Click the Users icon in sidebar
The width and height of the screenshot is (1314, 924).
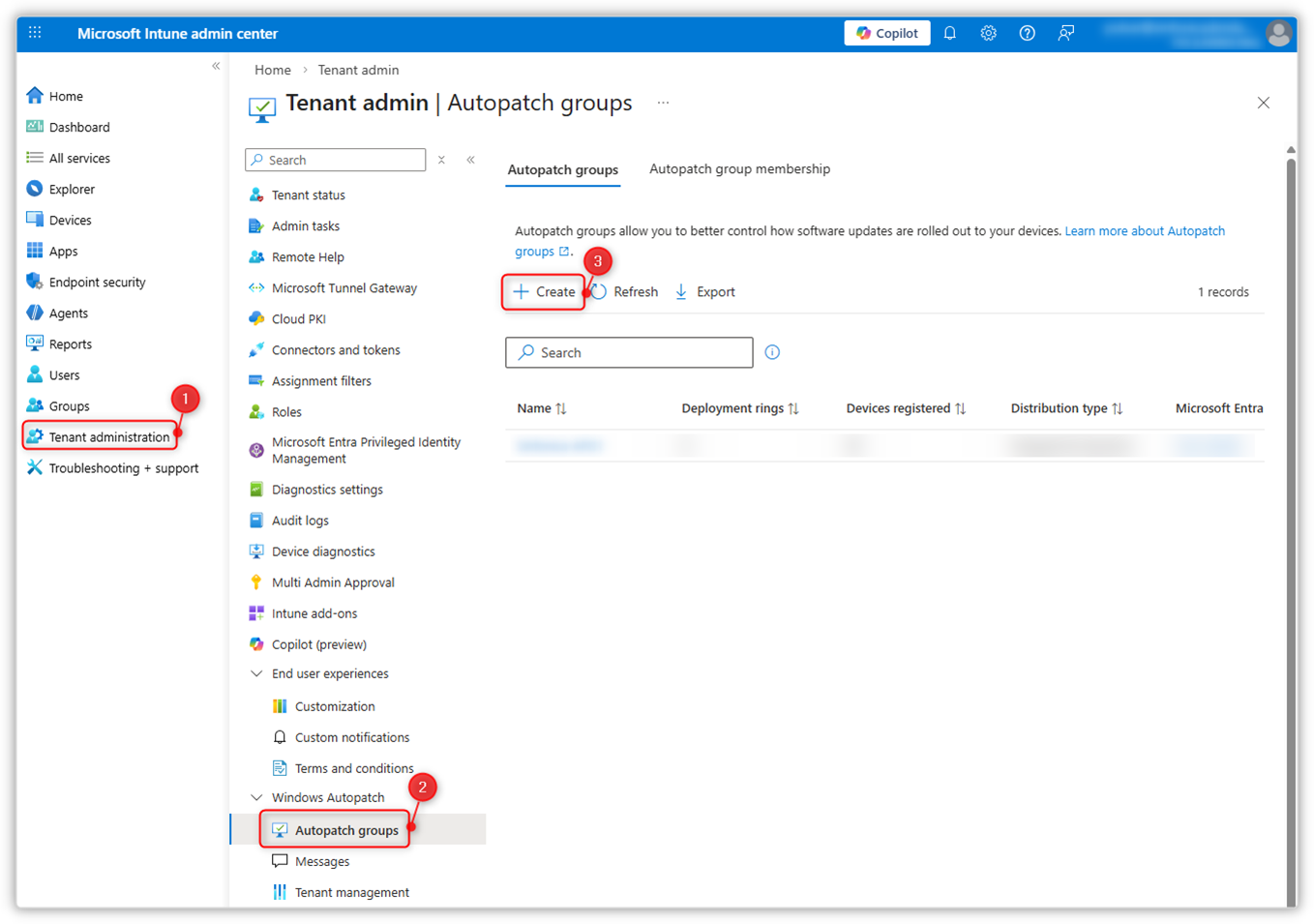(35, 374)
